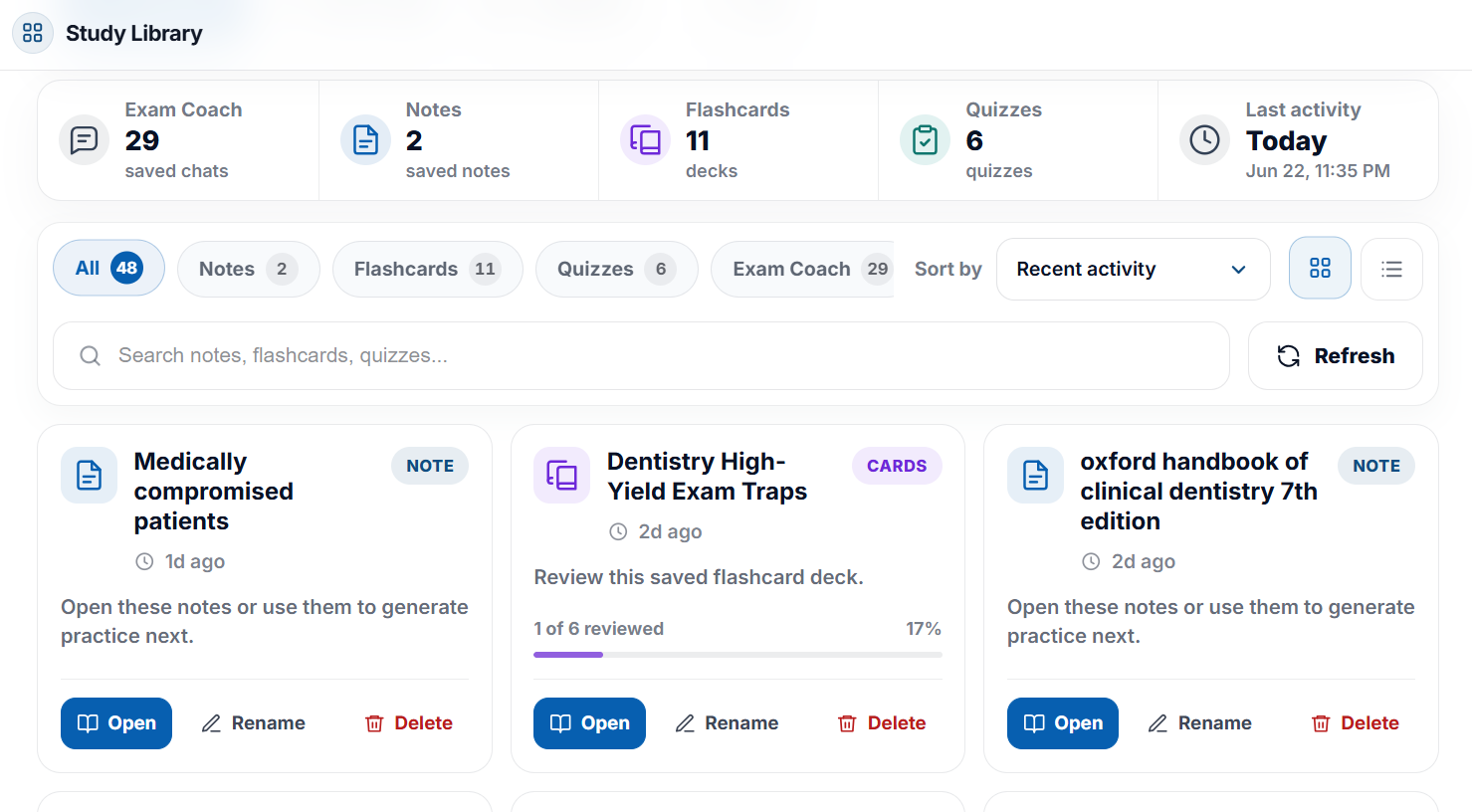The image size is (1472, 812).
Task: Open the Dentistry High-Yield Exam Traps deck
Action: (589, 723)
